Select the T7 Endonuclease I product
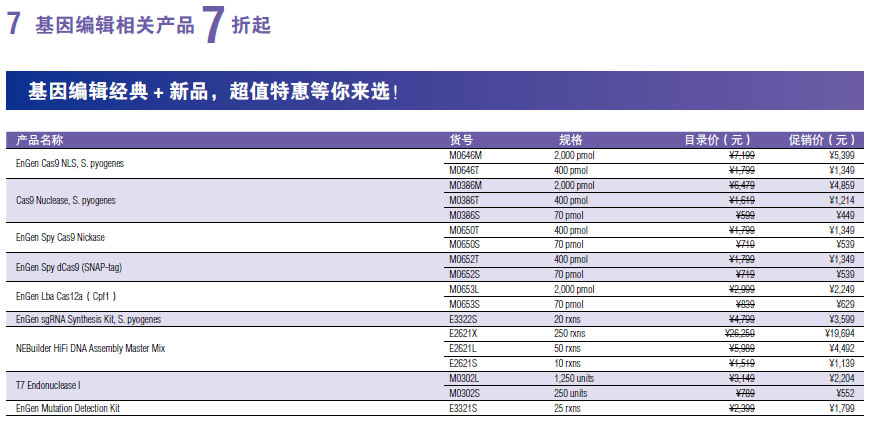The height and width of the screenshot is (423, 870). coord(50,385)
